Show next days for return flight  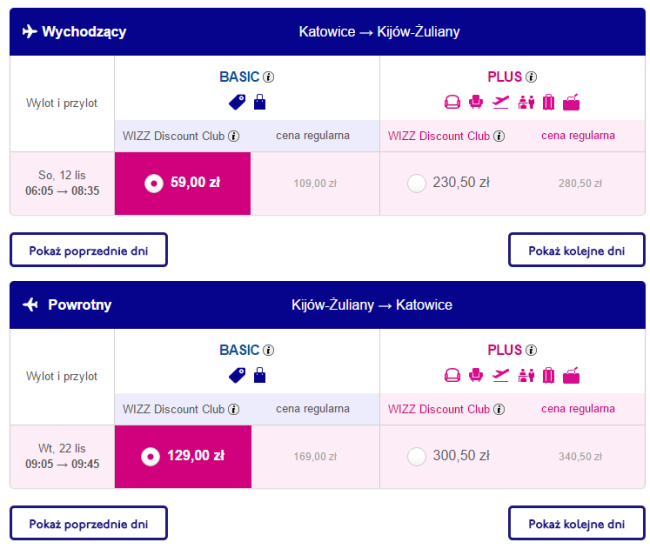pos(574,523)
